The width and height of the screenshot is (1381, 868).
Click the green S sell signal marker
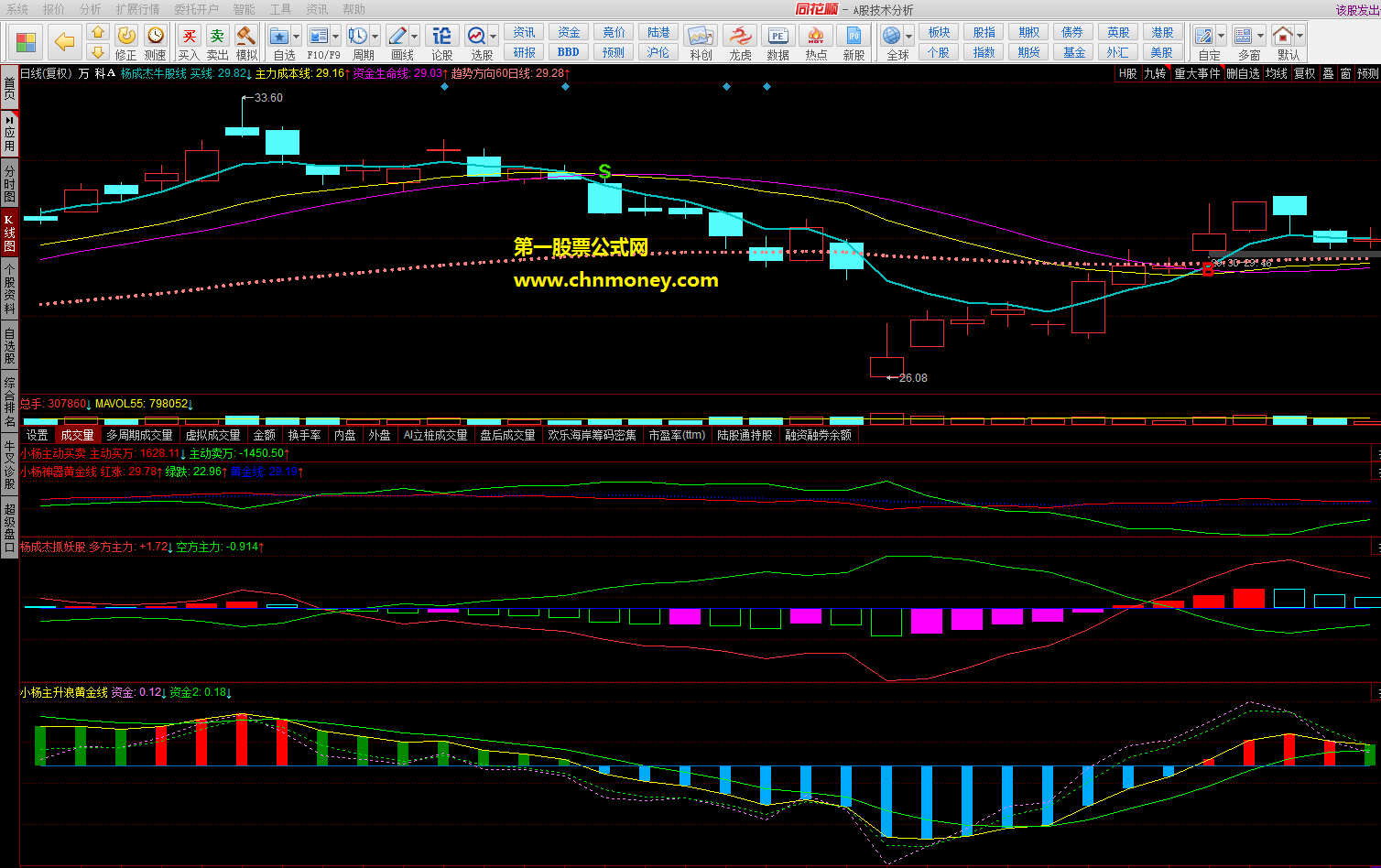(x=604, y=171)
